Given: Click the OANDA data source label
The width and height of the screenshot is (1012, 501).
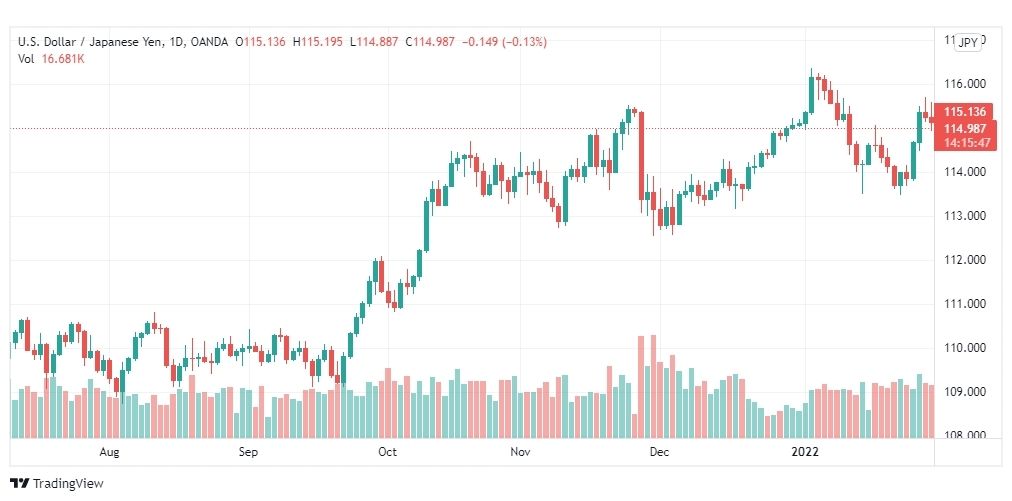Looking at the screenshot, I should 210,42.
